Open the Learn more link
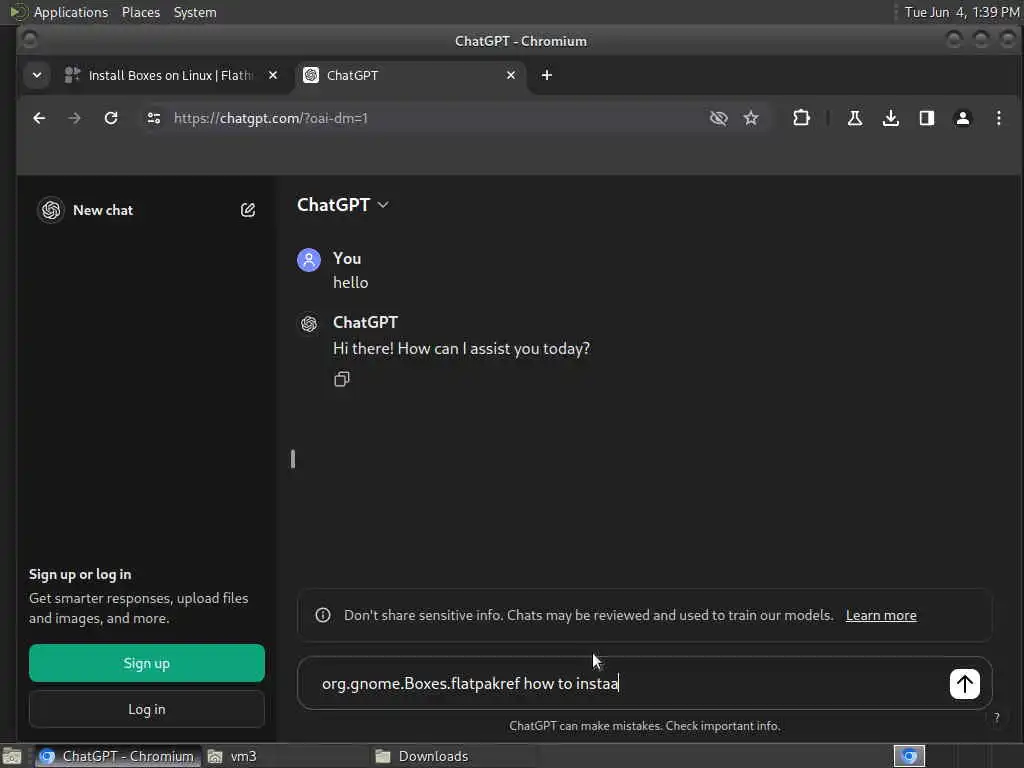 [881, 615]
